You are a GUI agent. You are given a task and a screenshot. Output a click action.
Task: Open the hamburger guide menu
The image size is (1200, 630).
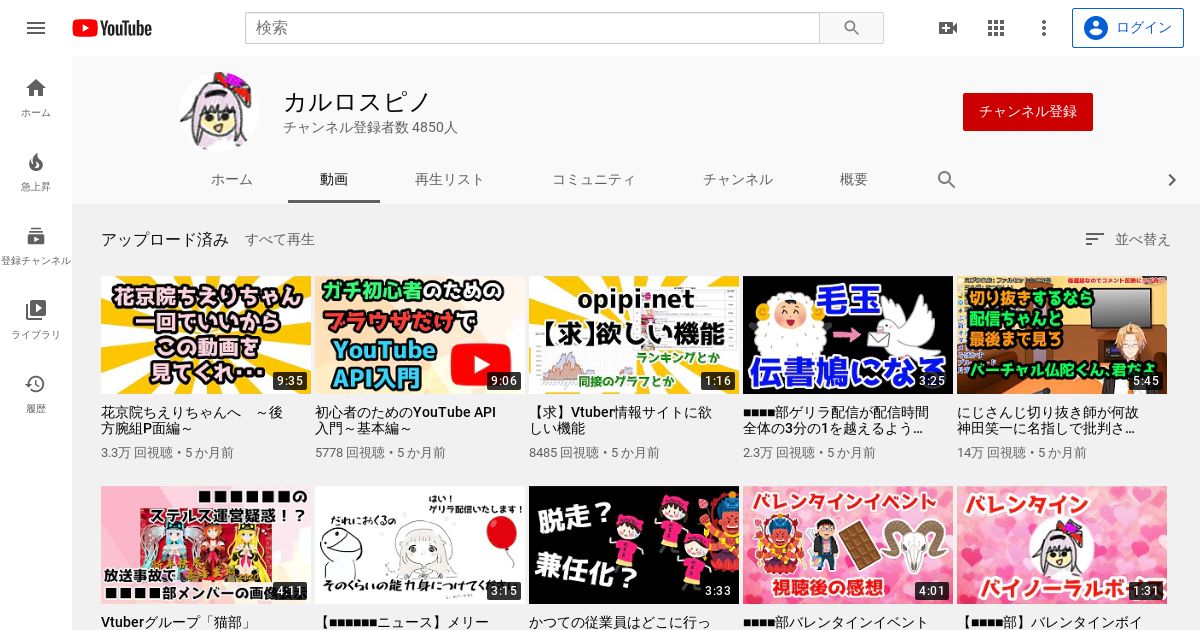(x=36, y=28)
